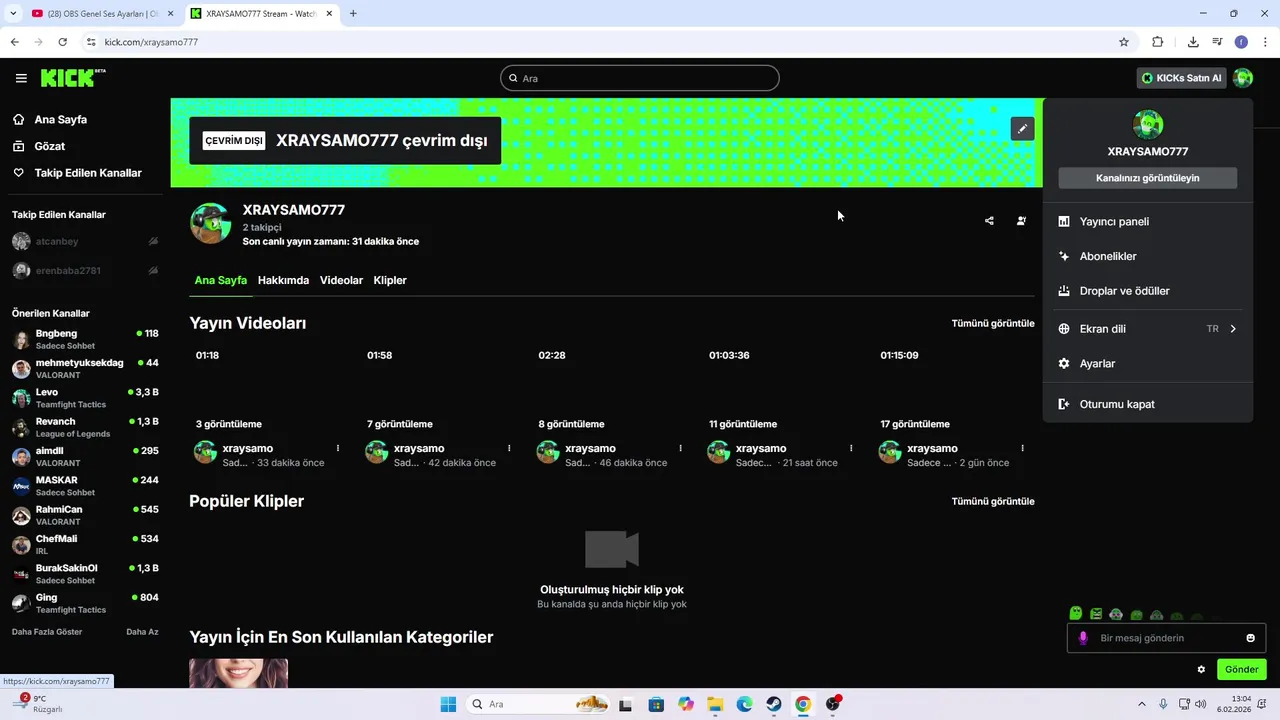Open Microsoft Edge from taskbar
Viewport: 1280px width, 720px height.
pos(745,704)
